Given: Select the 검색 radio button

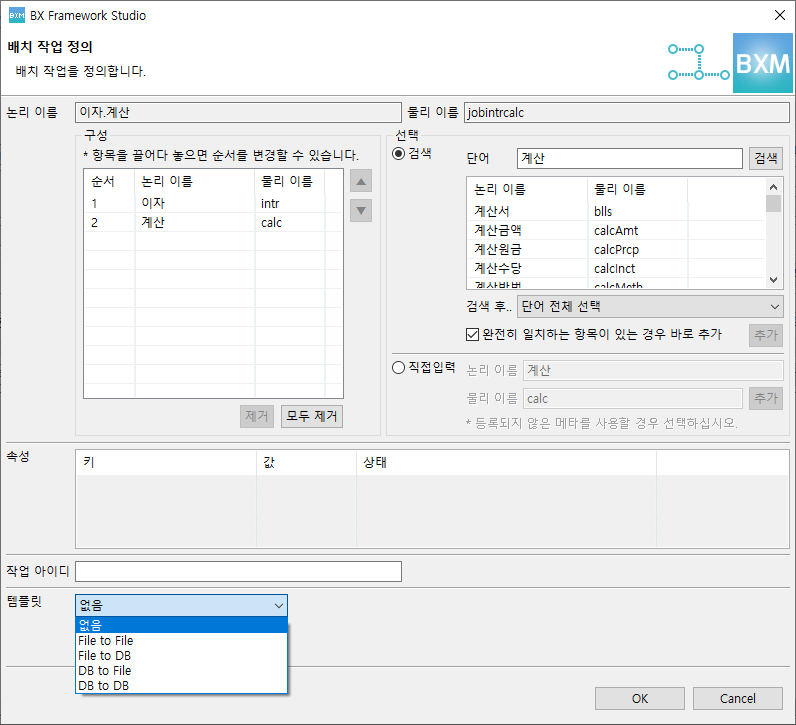Looking at the screenshot, I should (x=400, y=154).
